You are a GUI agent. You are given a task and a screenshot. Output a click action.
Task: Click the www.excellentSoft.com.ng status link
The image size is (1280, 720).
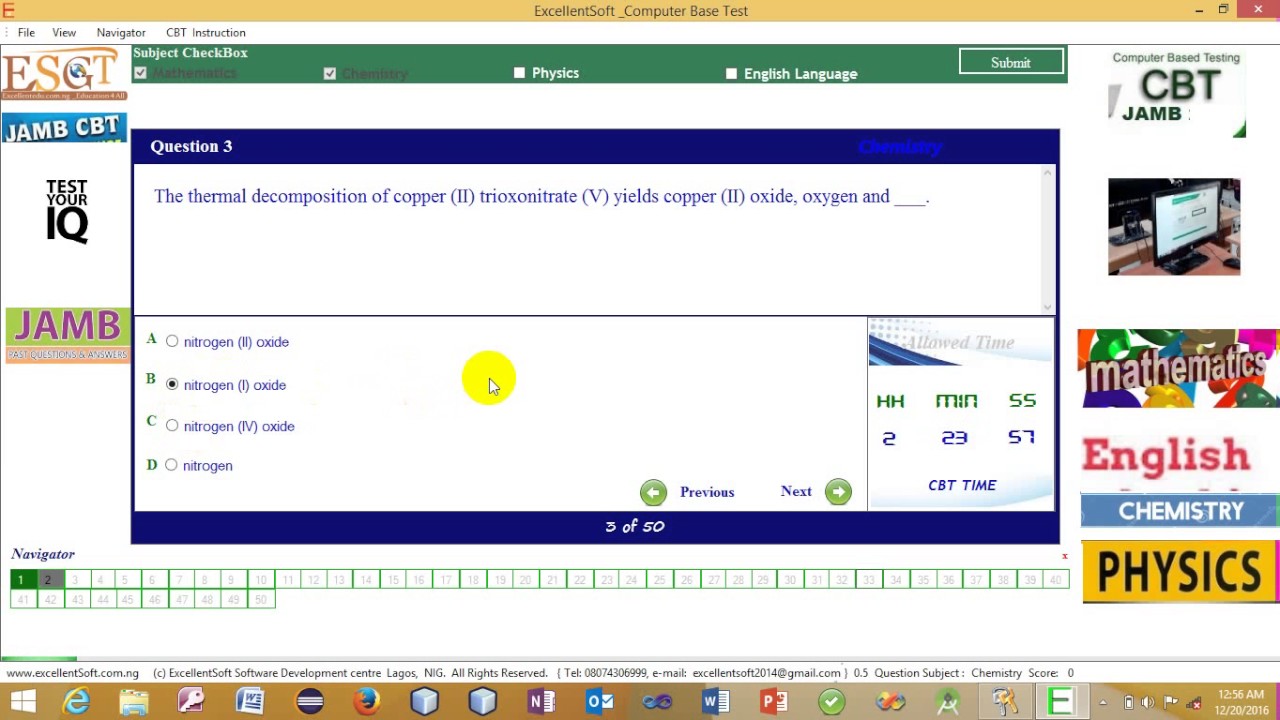coord(72,673)
